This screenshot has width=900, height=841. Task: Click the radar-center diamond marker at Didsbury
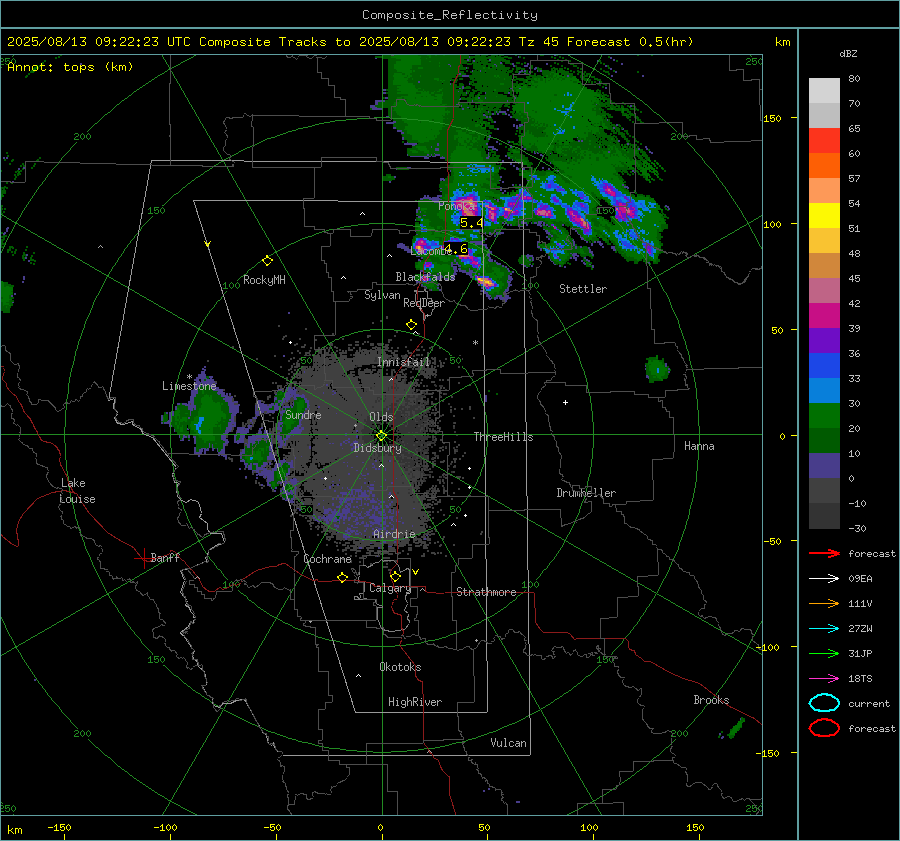(x=381, y=435)
